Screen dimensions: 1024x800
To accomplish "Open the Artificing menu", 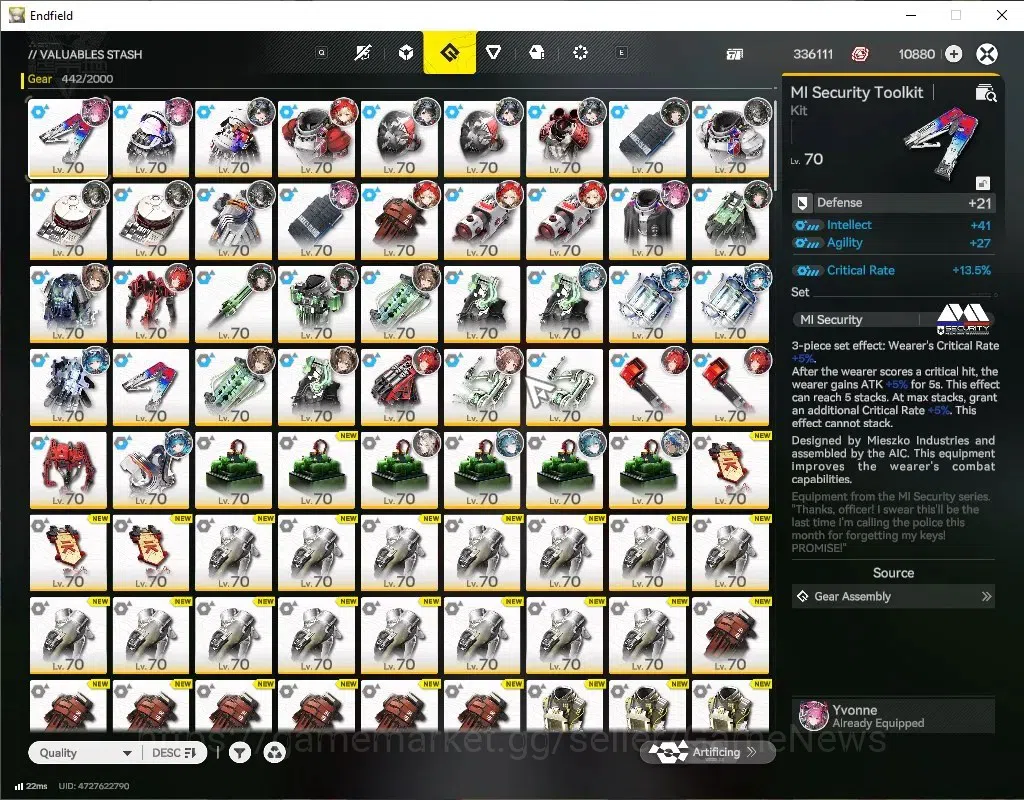I will tap(707, 752).
